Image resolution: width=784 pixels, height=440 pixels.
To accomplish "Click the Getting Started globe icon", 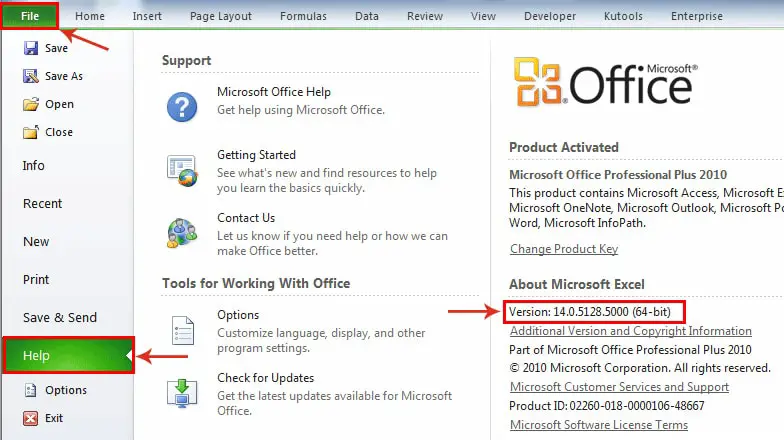I will coord(182,170).
